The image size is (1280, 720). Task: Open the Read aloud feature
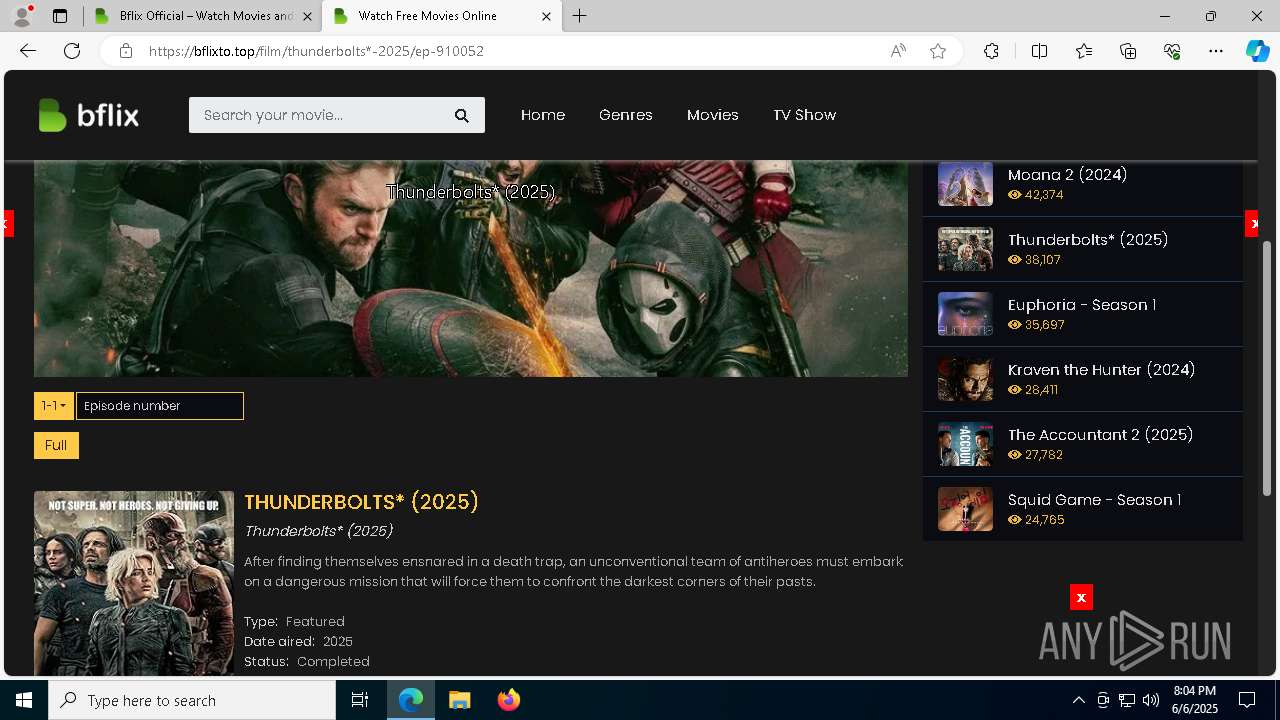coord(898,51)
